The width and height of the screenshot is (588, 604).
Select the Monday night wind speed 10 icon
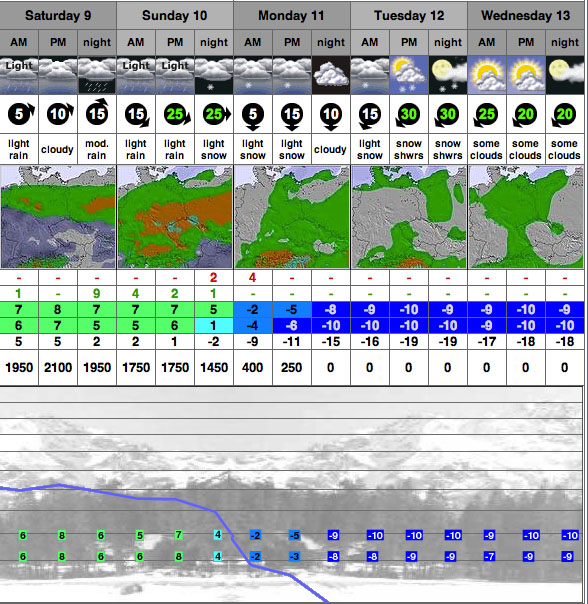tap(331, 117)
